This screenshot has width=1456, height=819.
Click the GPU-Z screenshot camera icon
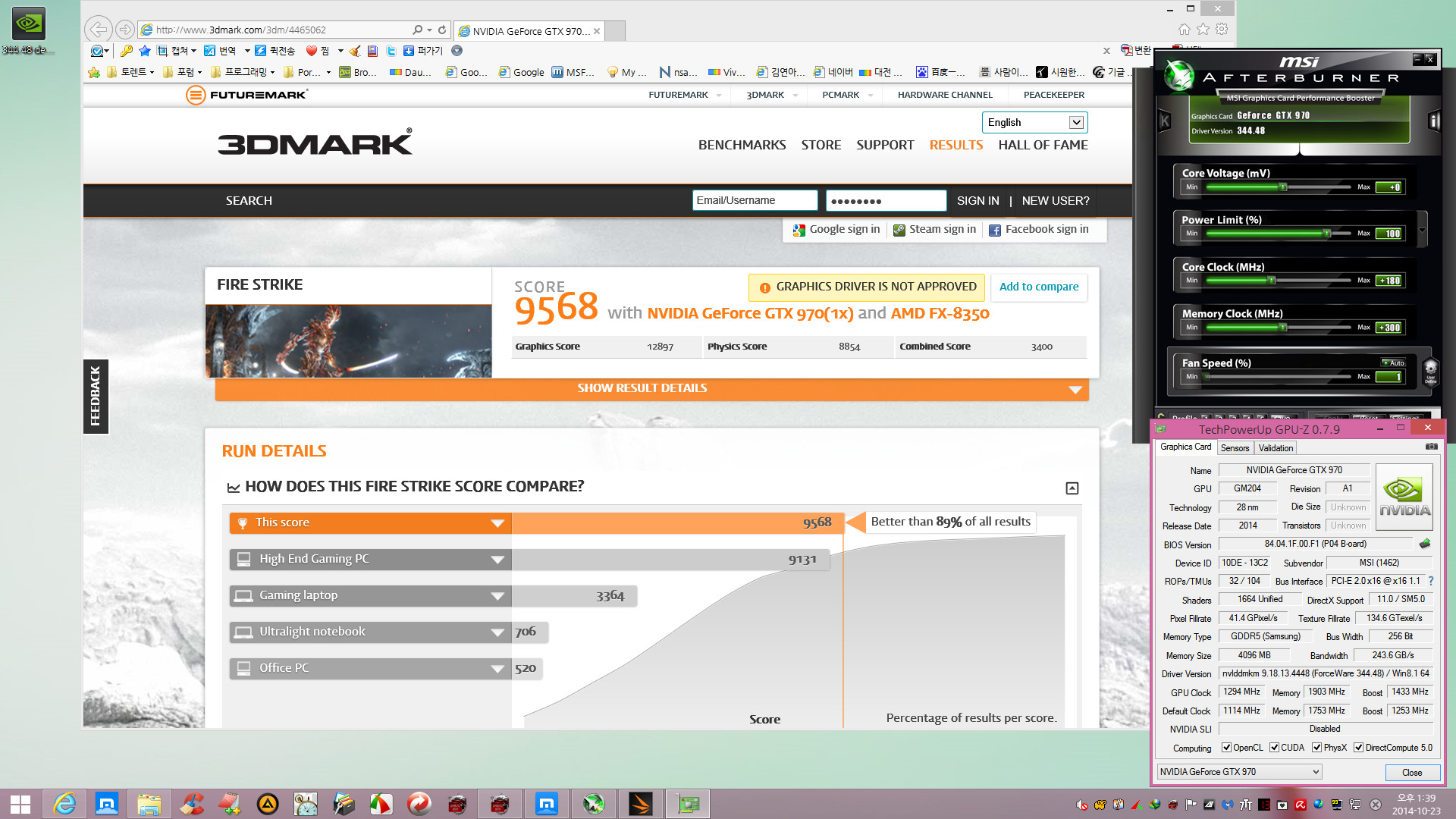(x=1431, y=447)
